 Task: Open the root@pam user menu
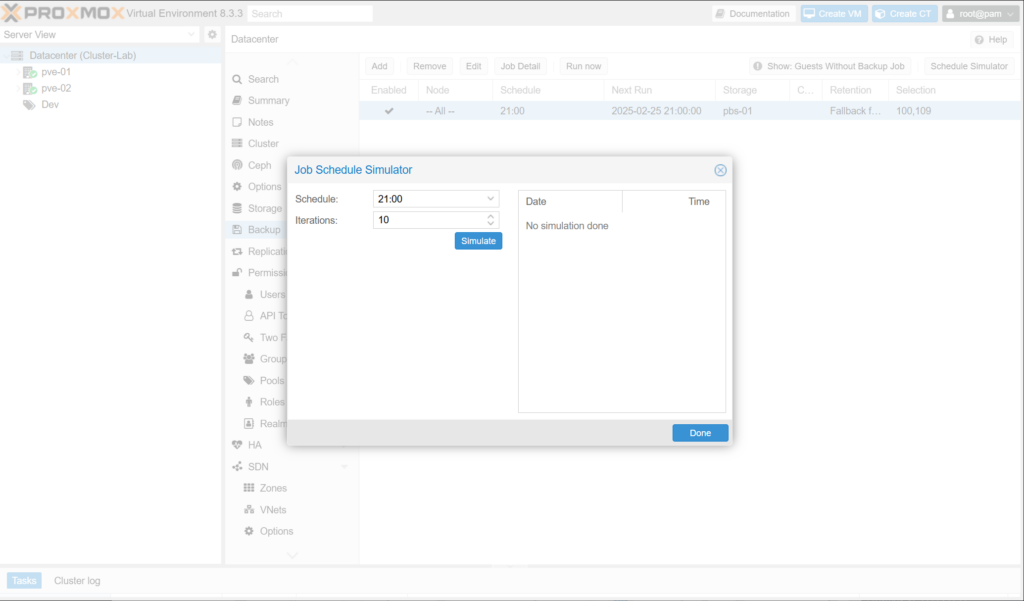coord(979,14)
